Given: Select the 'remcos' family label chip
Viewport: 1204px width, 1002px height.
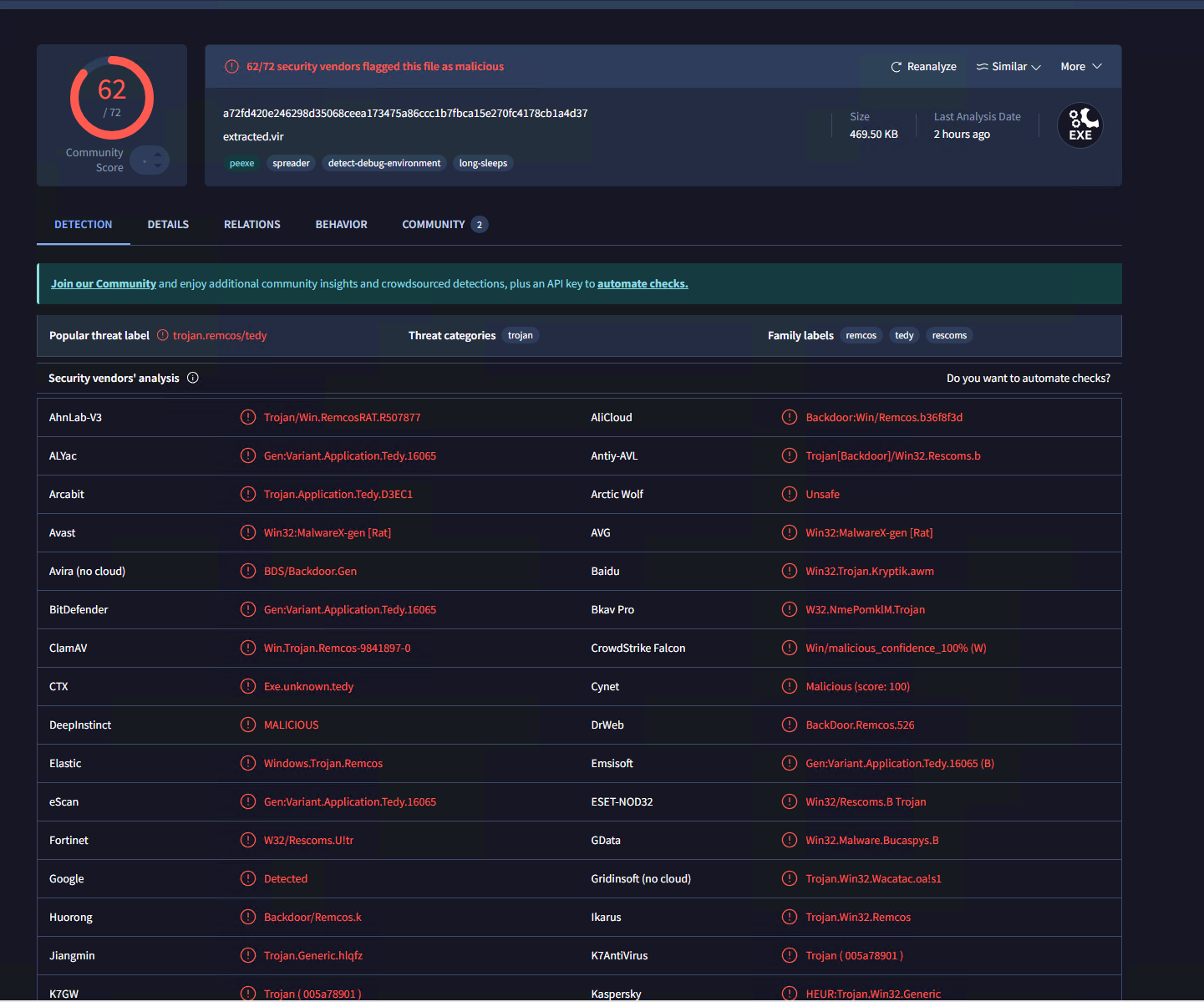Looking at the screenshot, I should (861, 335).
